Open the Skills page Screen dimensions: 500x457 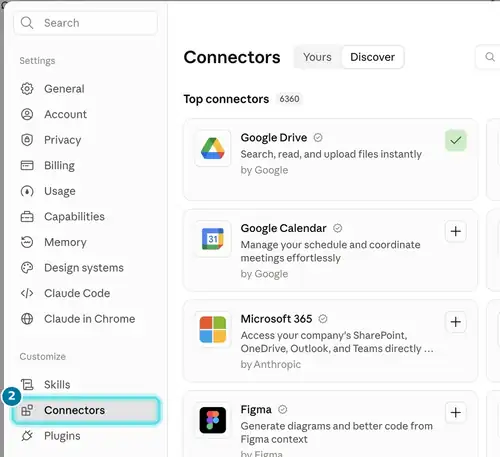coord(86,384)
